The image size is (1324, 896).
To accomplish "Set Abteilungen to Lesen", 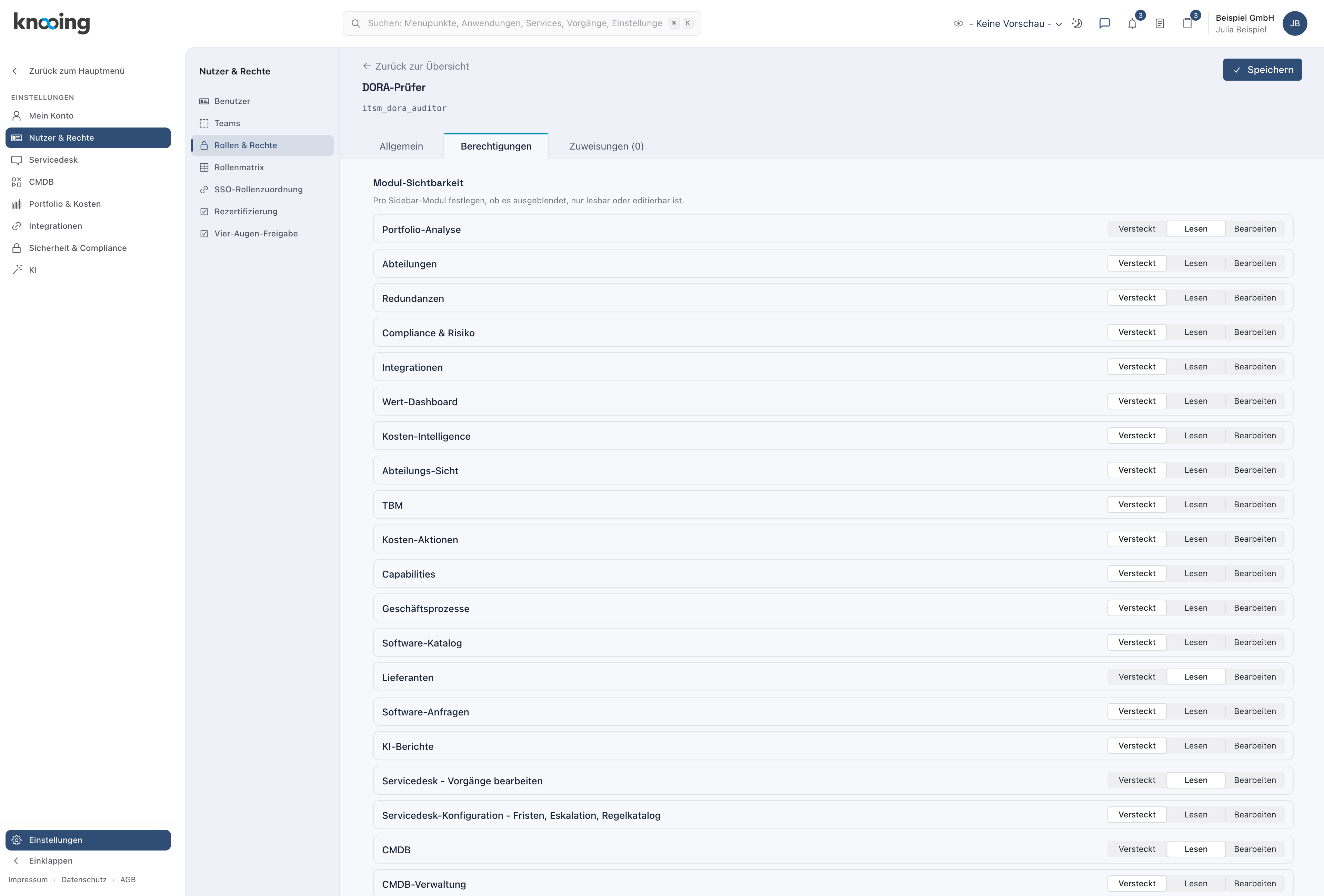I will click(1195, 264).
